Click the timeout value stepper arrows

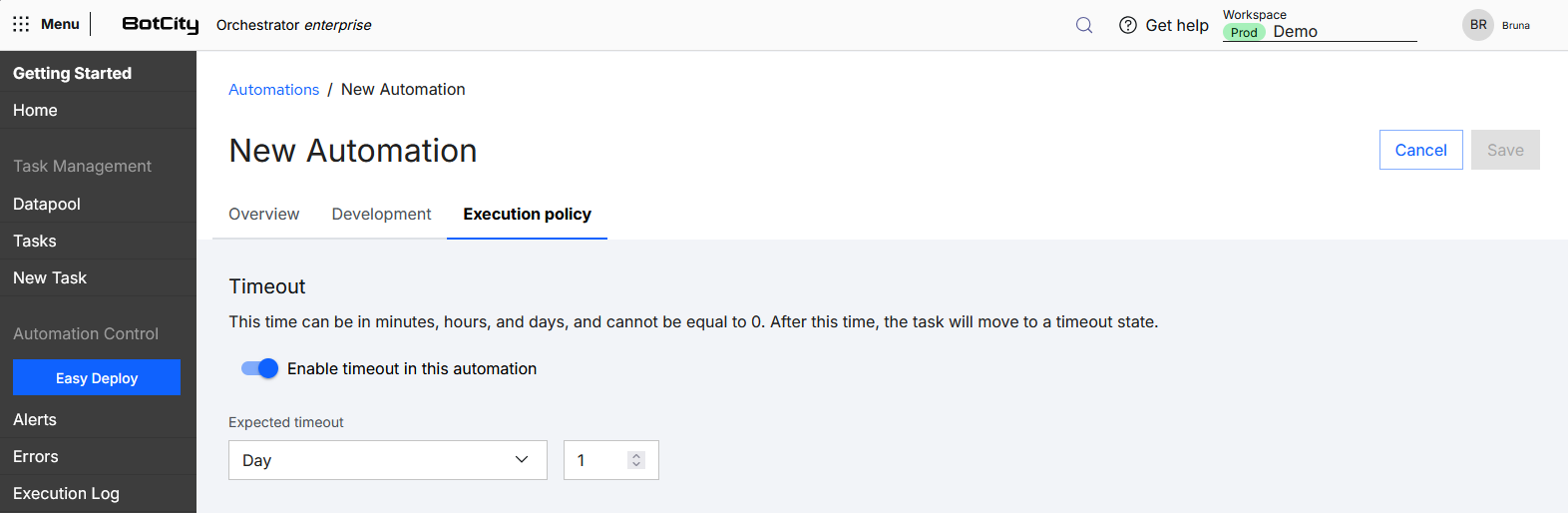636,460
